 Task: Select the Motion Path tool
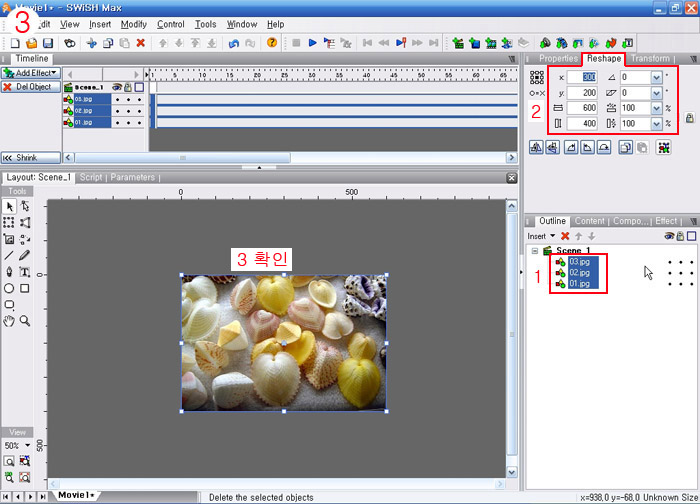[x=25, y=239]
